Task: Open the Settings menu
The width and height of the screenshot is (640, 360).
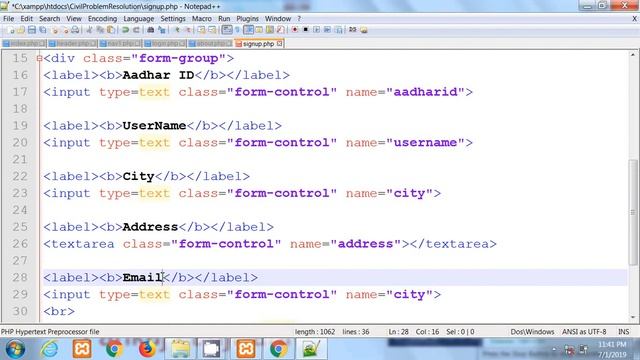Action: coord(173,19)
